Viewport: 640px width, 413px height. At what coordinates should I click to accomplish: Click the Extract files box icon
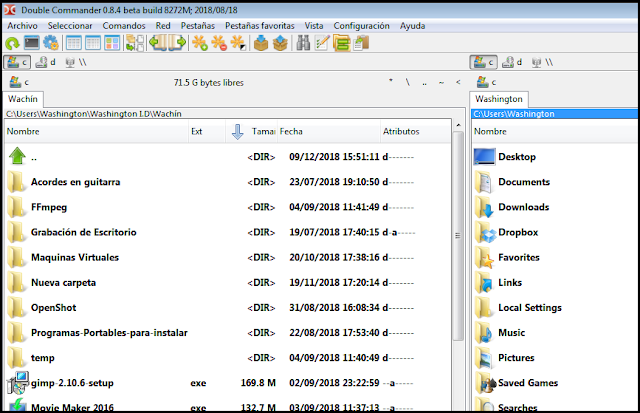coord(280,43)
